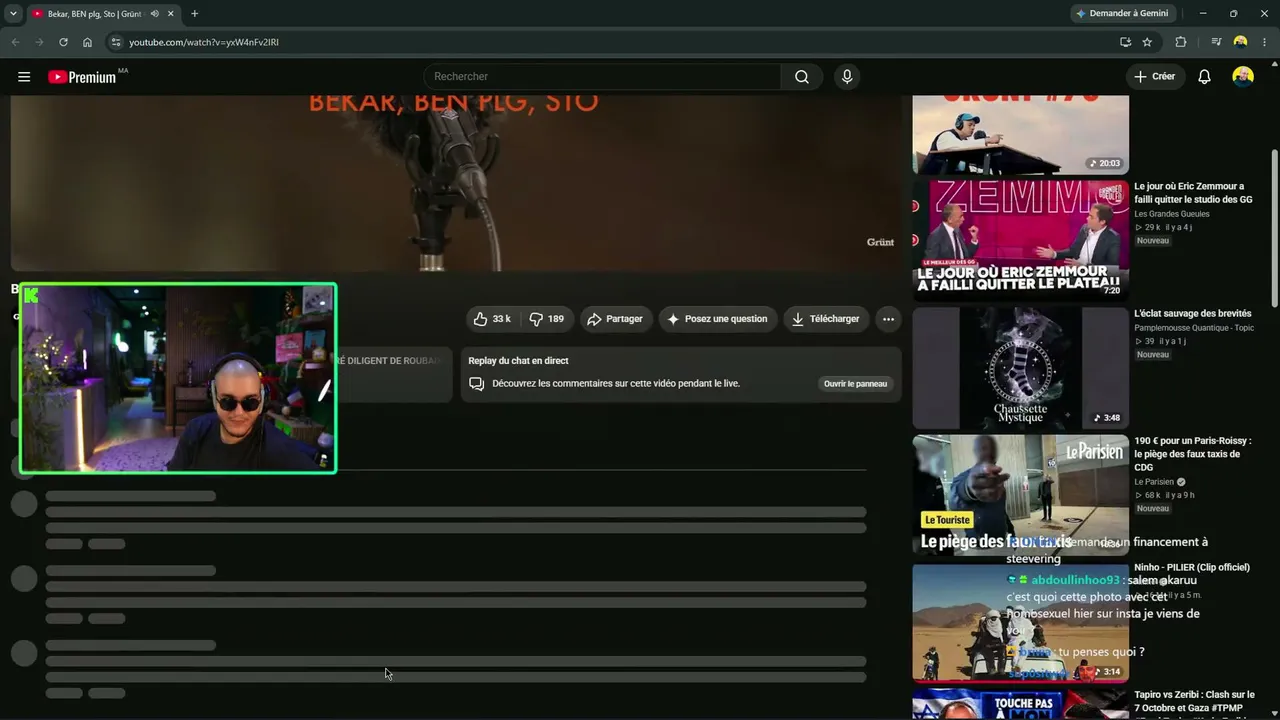The image size is (1280, 720).
Task: Visit Pamplemousse Quantique - Topic channel
Action: [x=1194, y=328]
